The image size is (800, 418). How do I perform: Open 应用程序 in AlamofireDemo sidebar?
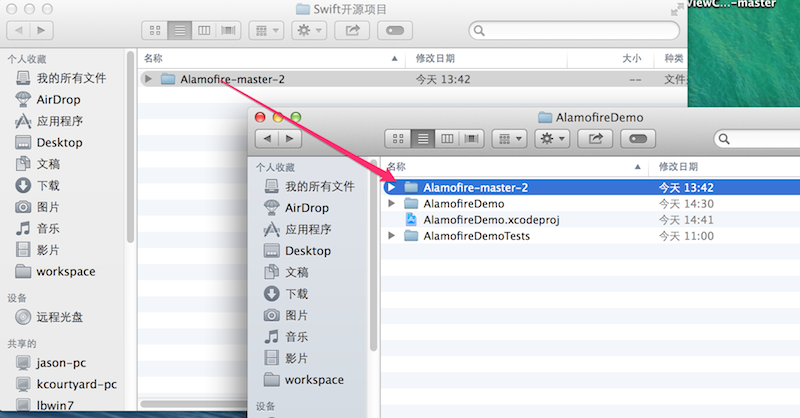[x=298, y=229]
